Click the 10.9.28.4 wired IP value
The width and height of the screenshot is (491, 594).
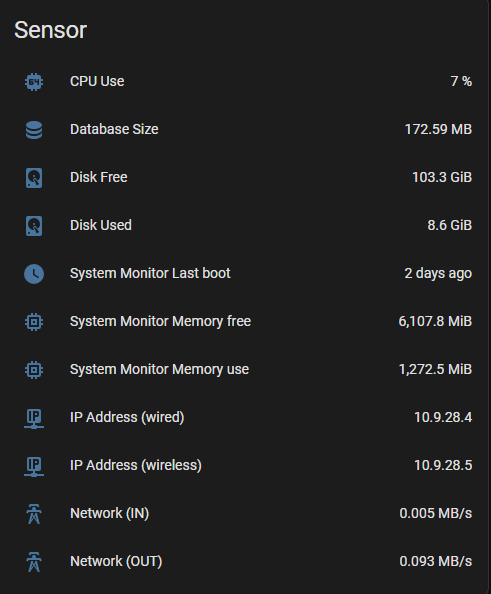coord(443,417)
